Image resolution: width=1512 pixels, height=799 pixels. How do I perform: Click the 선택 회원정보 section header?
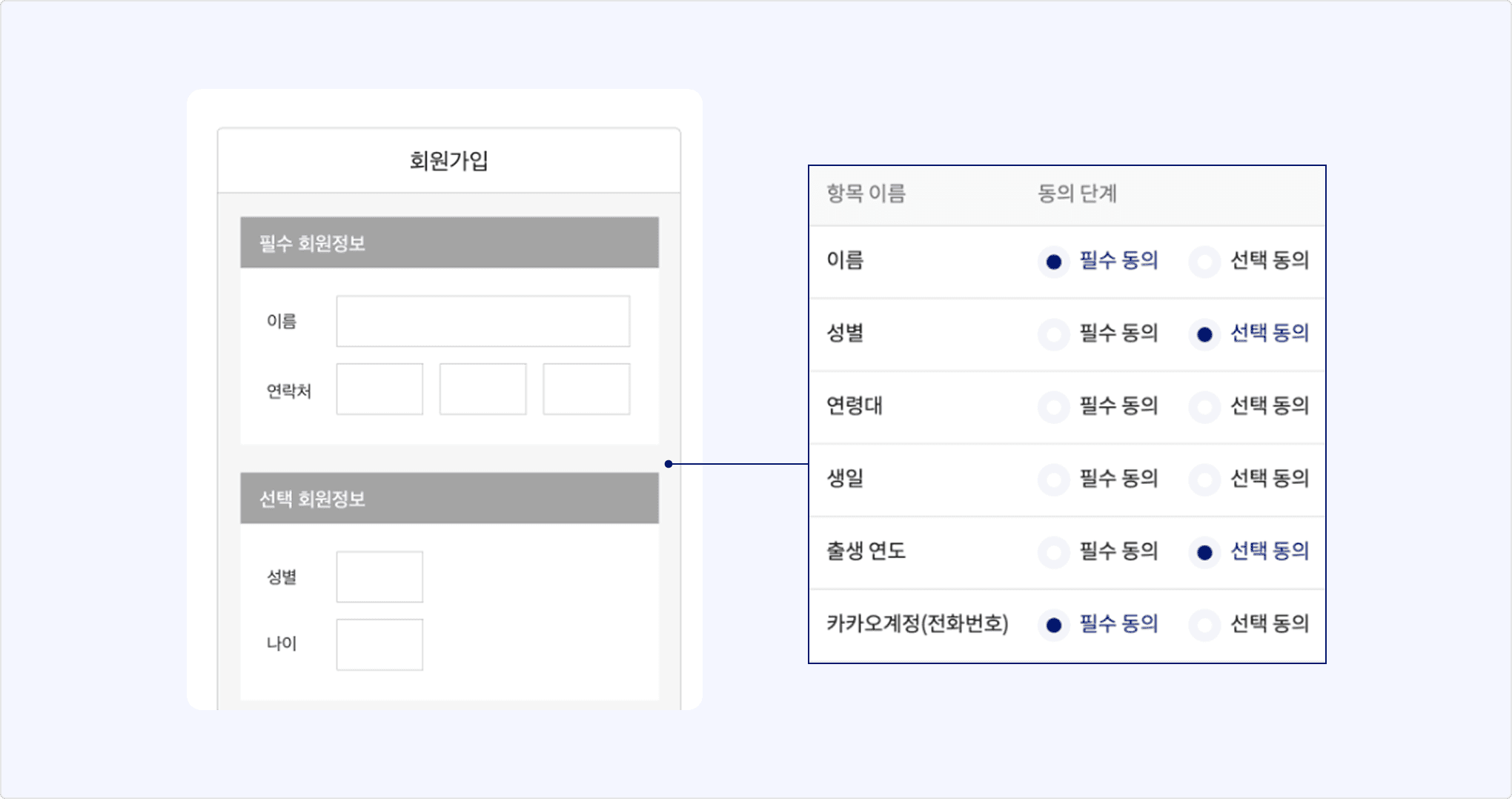pyautogui.click(x=449, y=499)
